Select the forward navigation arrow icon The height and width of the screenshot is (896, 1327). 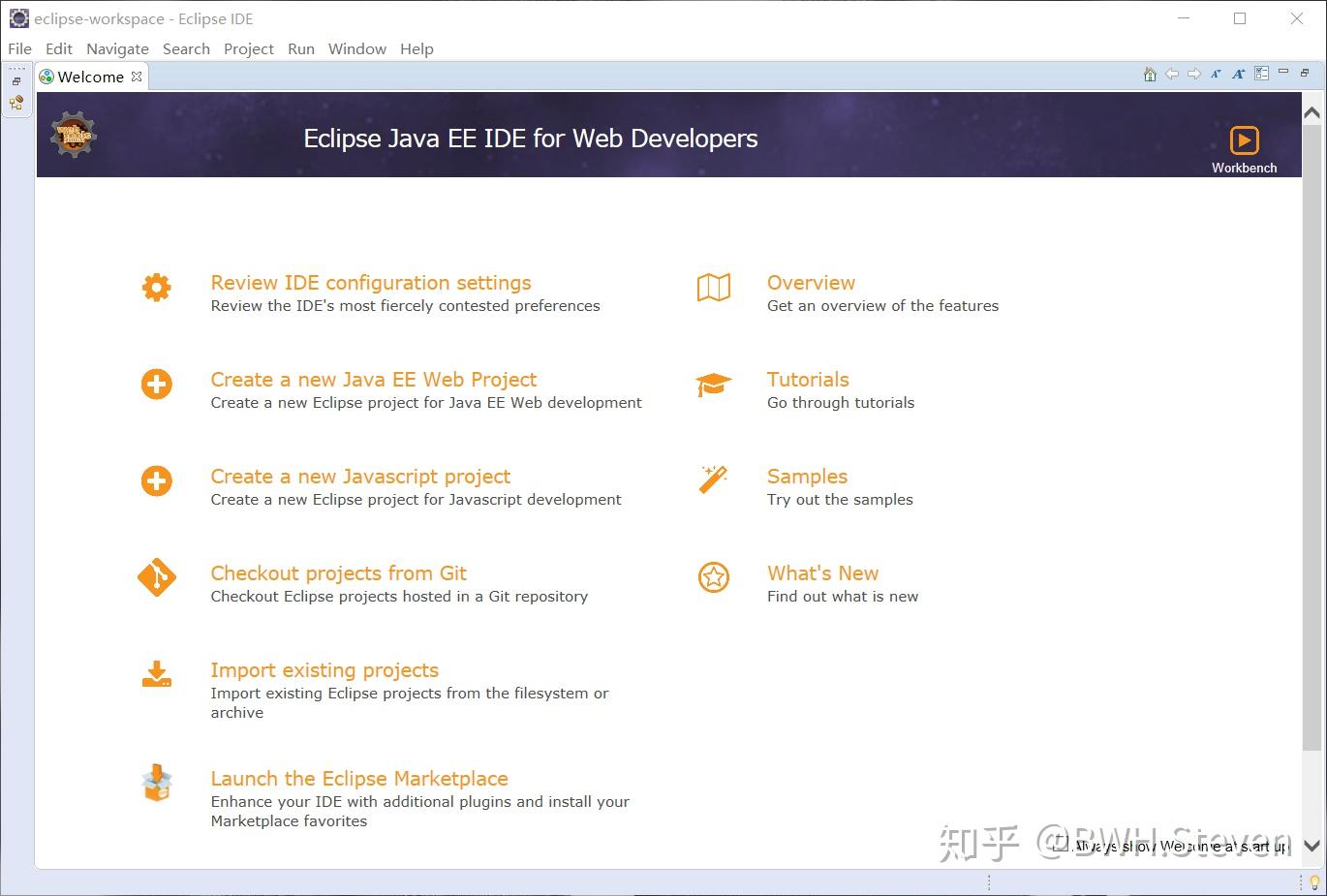[x=1193, y=73]
